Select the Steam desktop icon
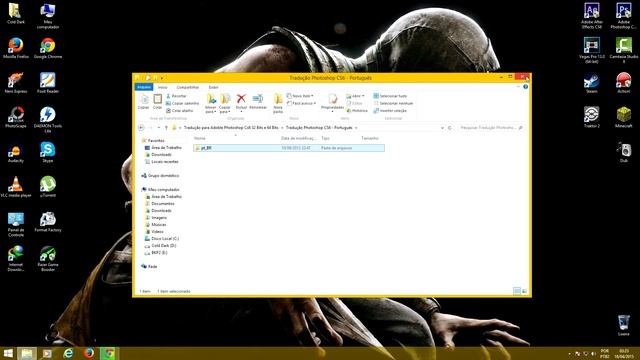The height and width of the screenshot is (360, 640). 592,83
